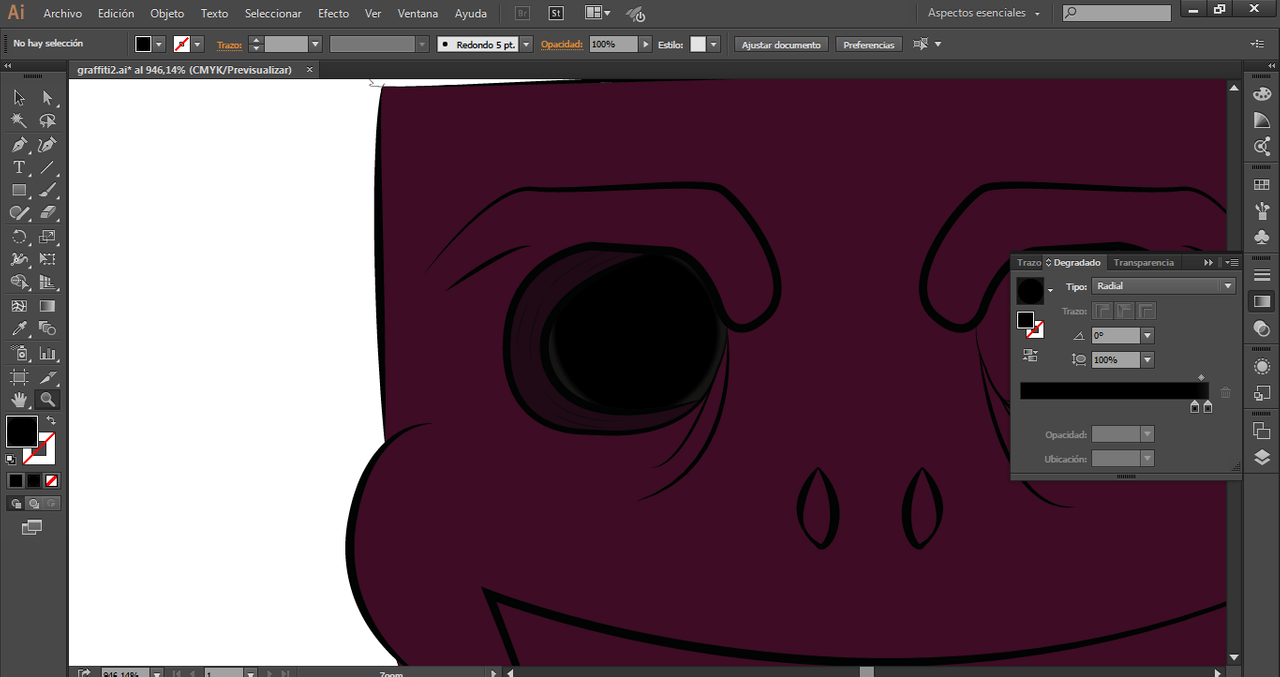Set paint mode to Gradient in toolbox
Screen dimensions: 1280x677
click(33, 481)
